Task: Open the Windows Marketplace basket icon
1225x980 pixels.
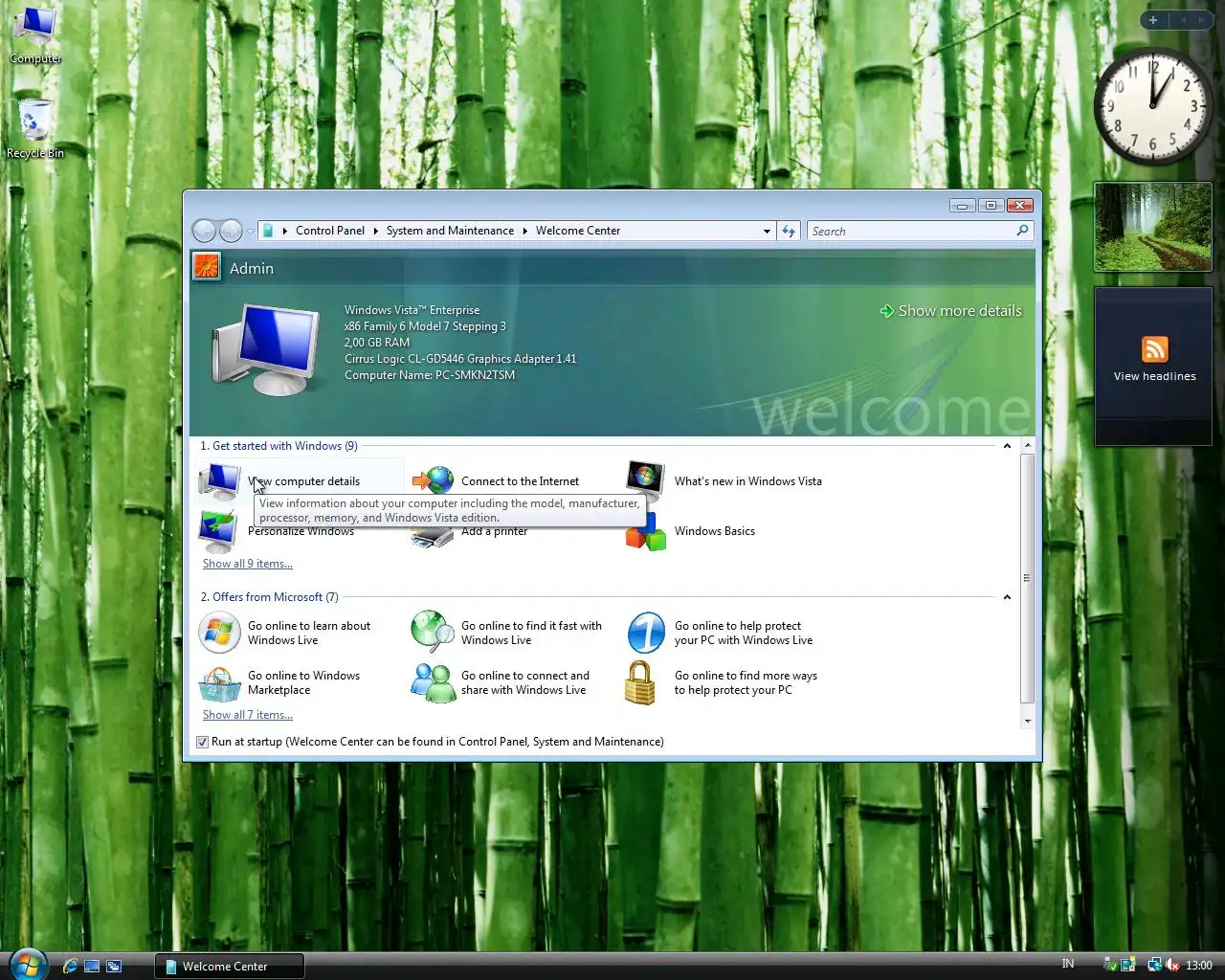Action: [219, 683]
